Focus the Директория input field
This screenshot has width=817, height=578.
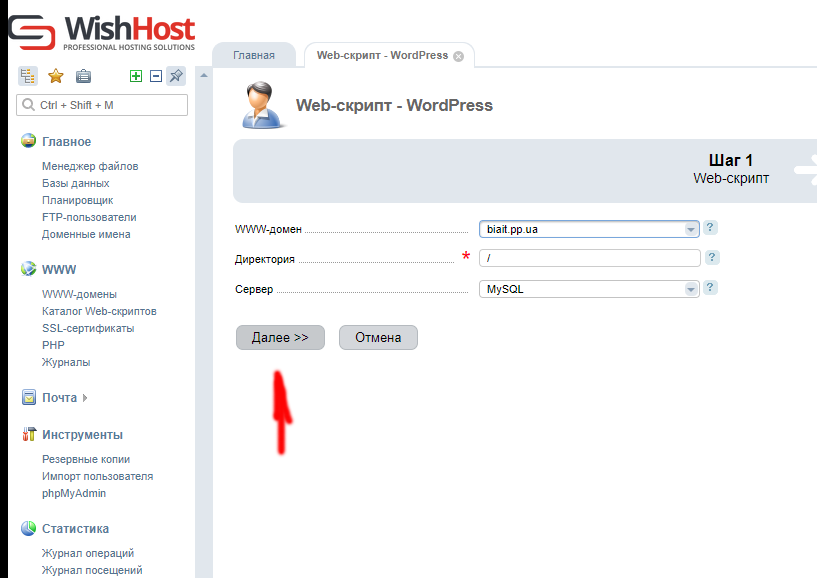tap(590, 258)
